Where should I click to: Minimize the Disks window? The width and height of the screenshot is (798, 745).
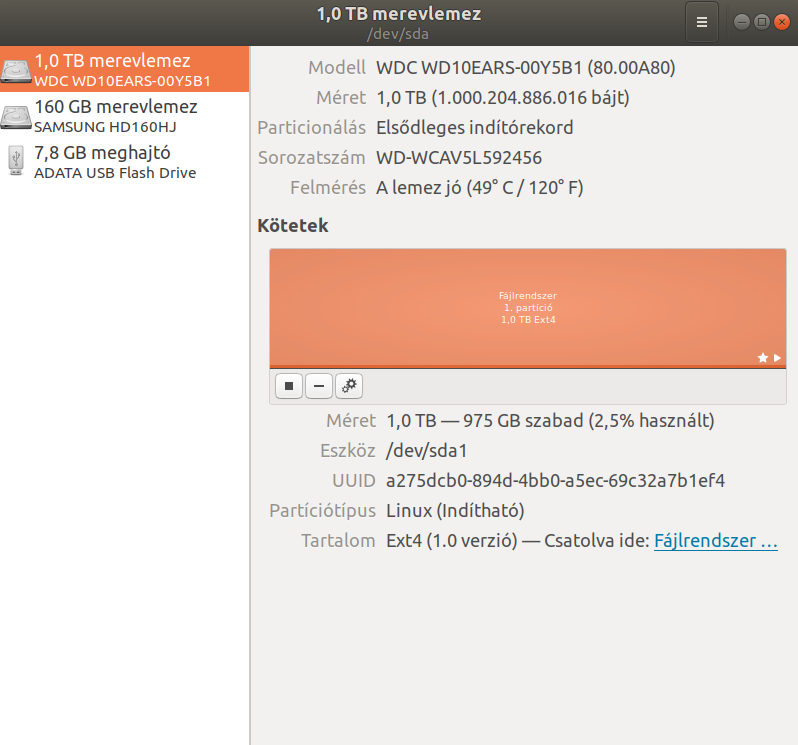(742, 22)
